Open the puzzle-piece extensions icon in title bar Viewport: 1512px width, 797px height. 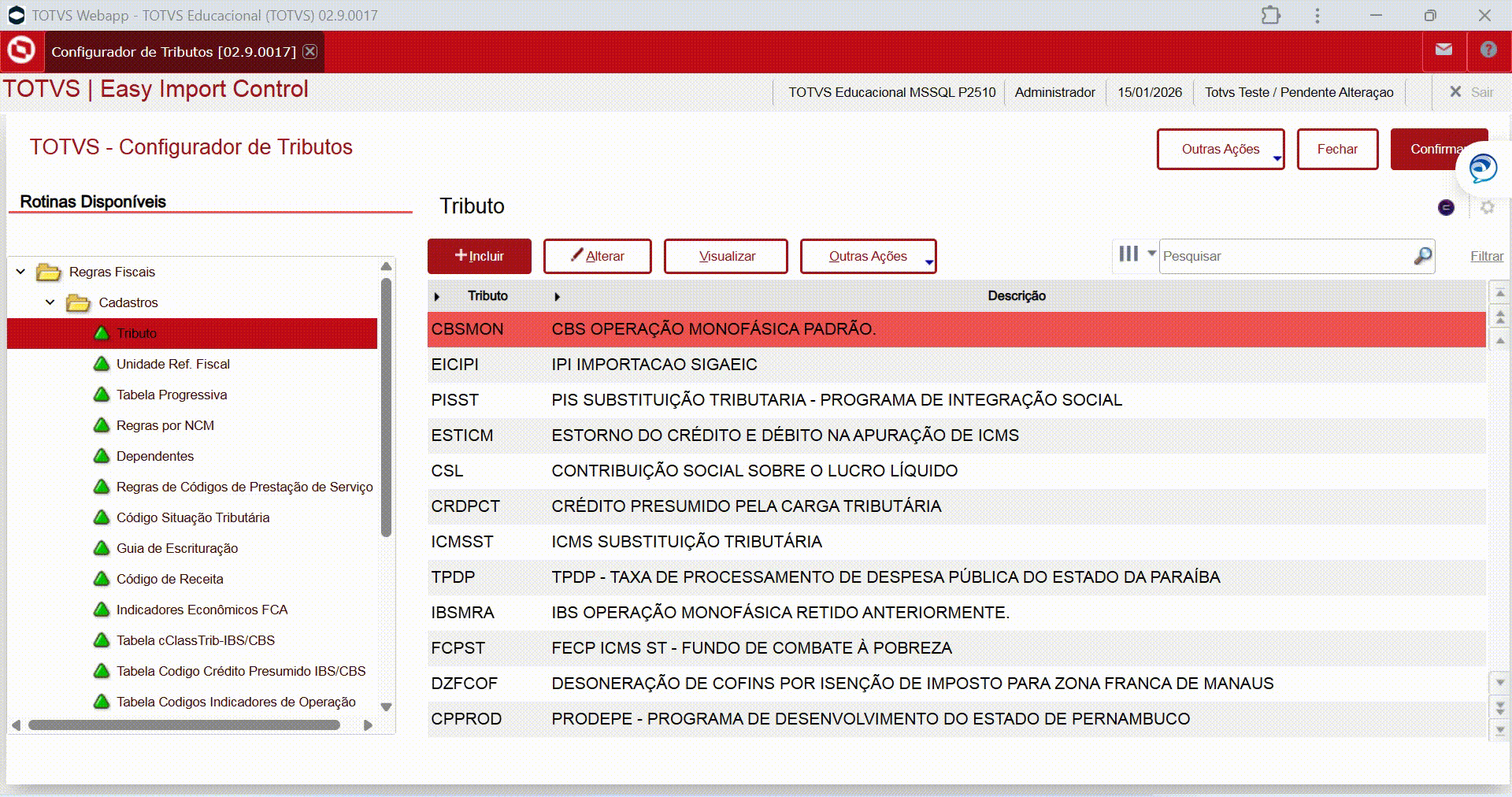1271,15
